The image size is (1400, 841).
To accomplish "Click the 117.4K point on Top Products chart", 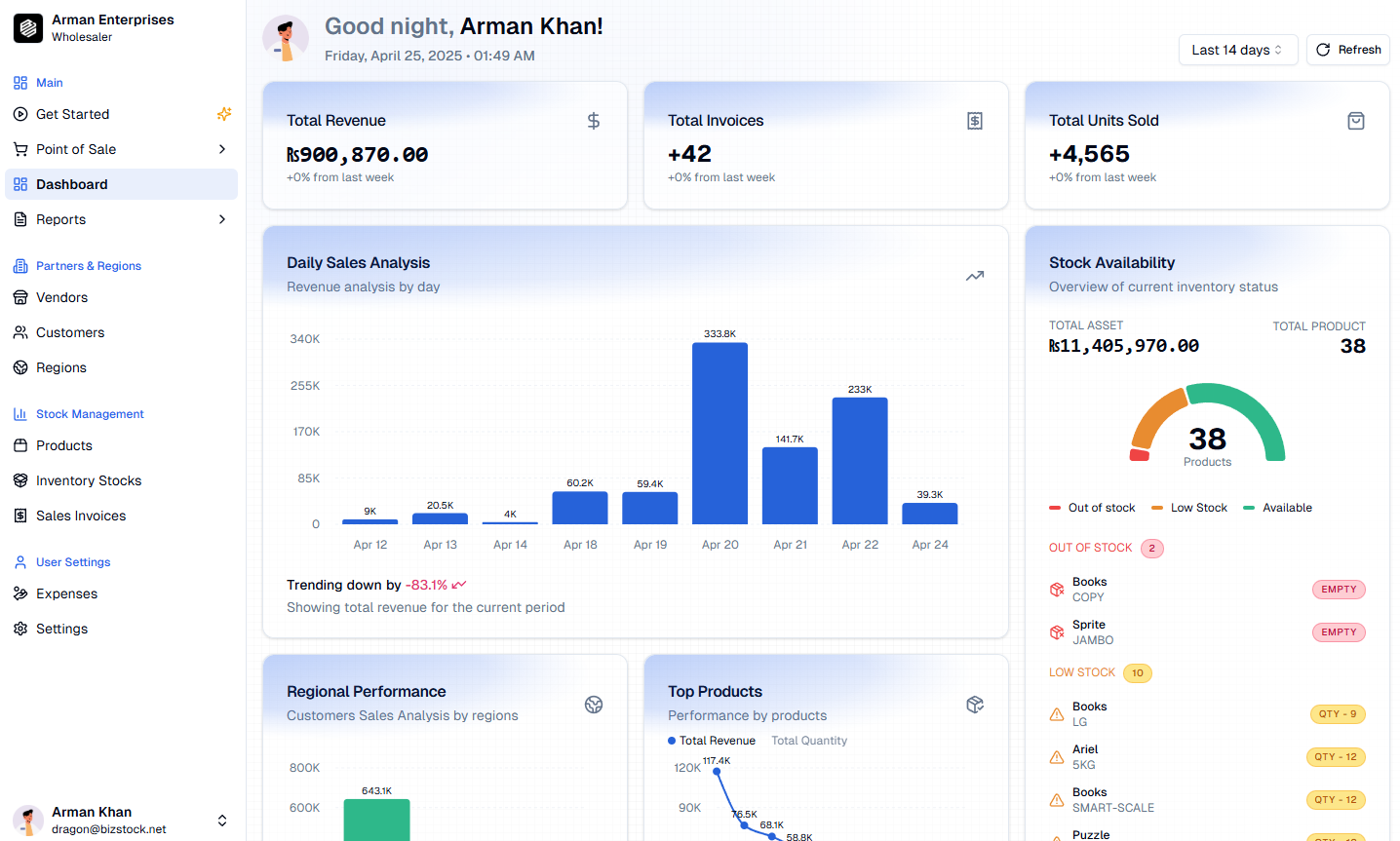I will pos(717,772).
